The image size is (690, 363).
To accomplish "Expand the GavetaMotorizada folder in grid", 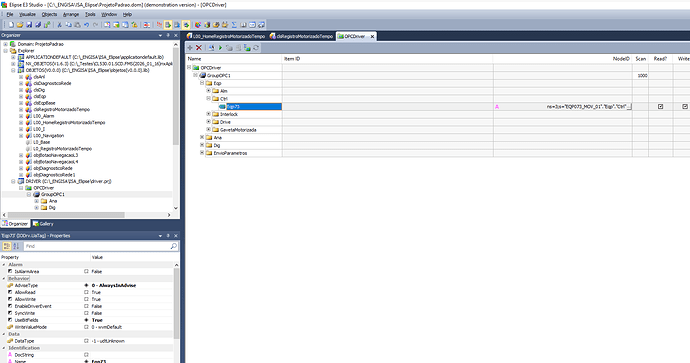I will pos(209,130).
